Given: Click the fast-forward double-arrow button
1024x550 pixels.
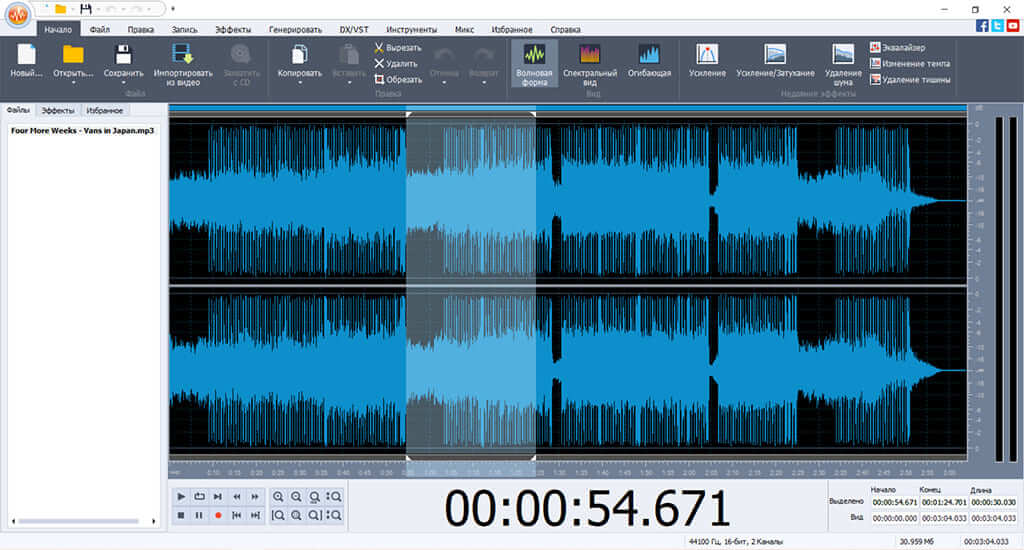Looking at the screenshot, I should click(x=255, y=497).
